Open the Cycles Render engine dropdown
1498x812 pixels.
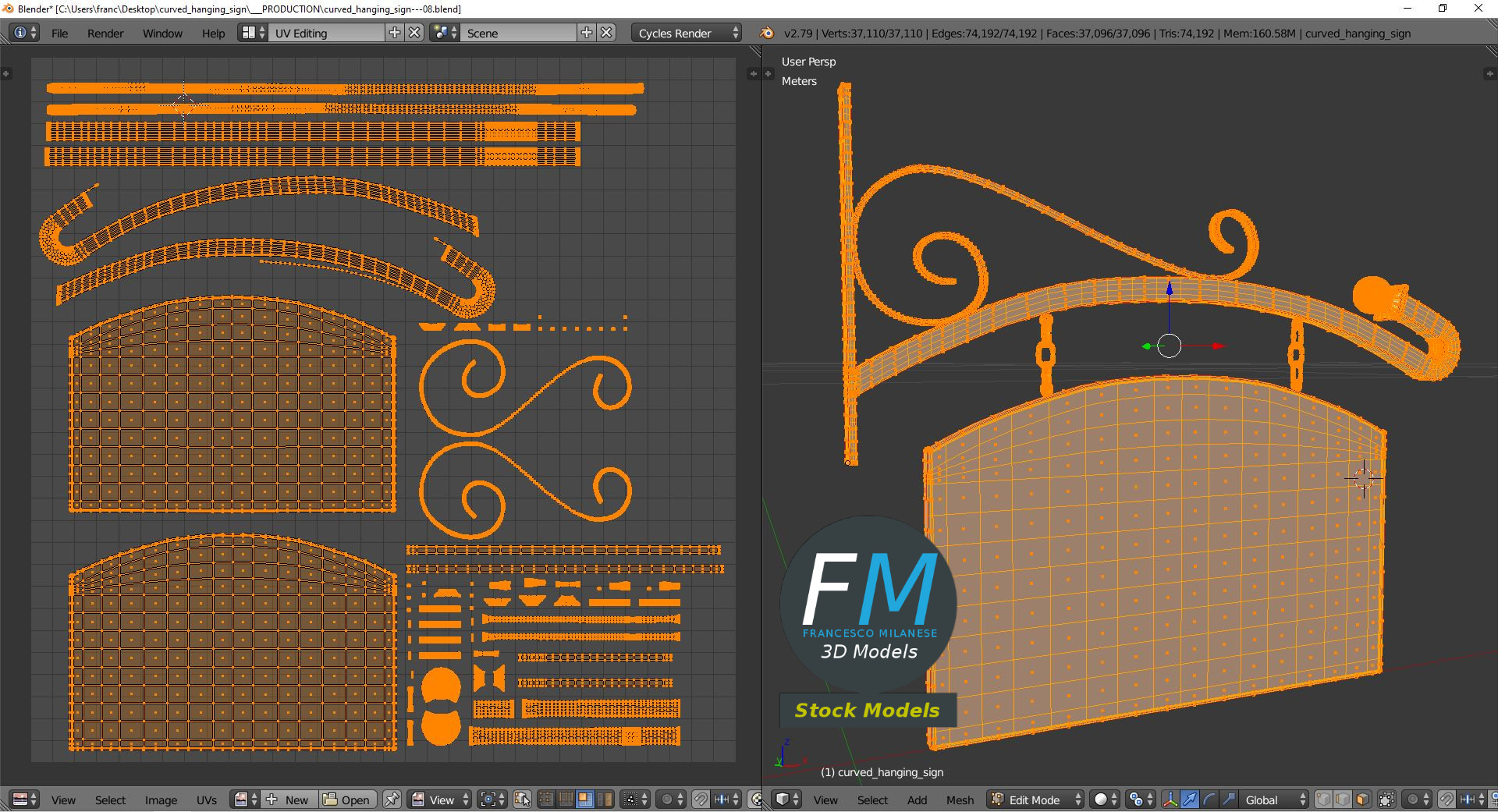(687, 33)
